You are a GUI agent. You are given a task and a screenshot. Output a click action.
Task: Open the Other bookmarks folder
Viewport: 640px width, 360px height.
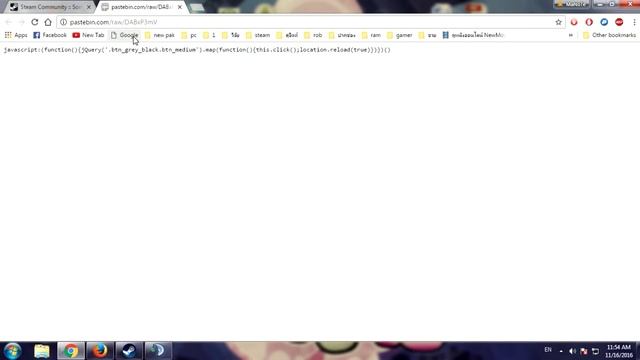click(609, 35)
